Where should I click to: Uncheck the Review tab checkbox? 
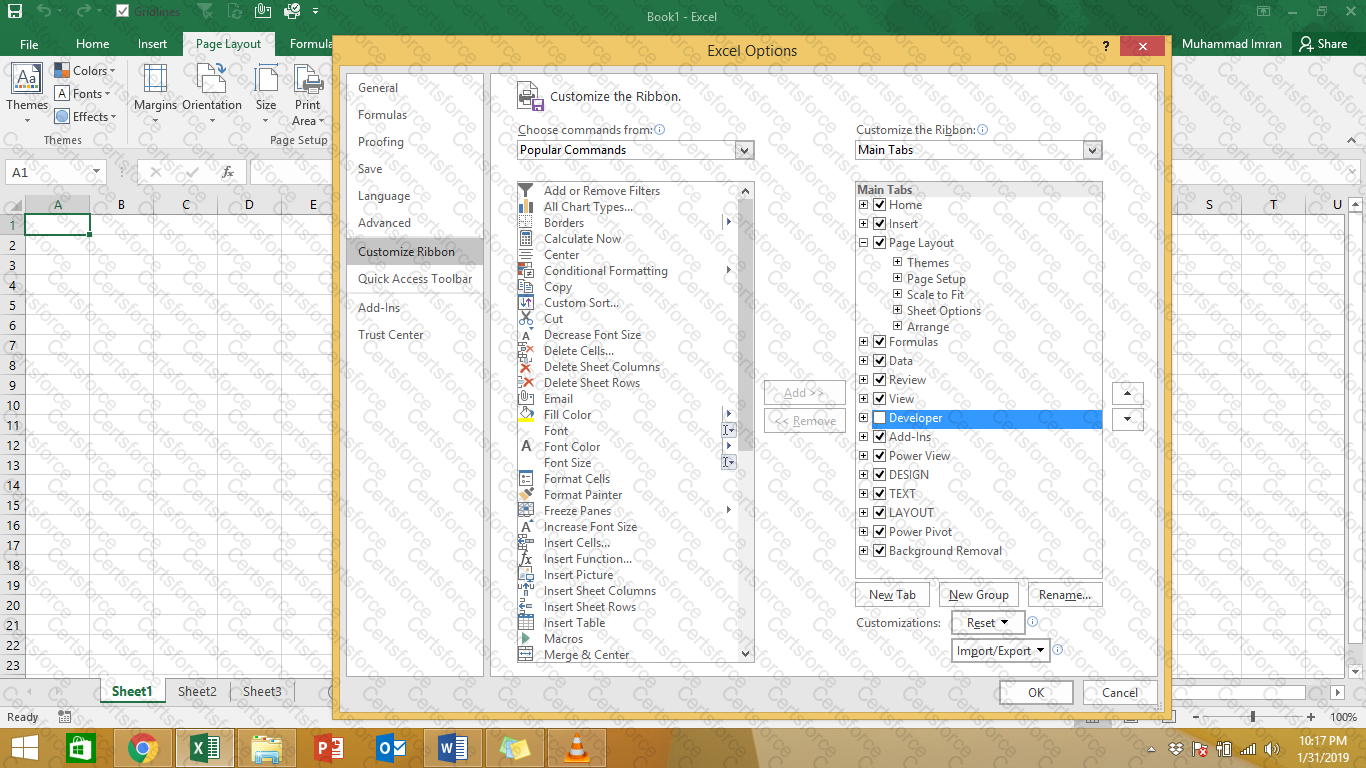click(x=880, y=380)
